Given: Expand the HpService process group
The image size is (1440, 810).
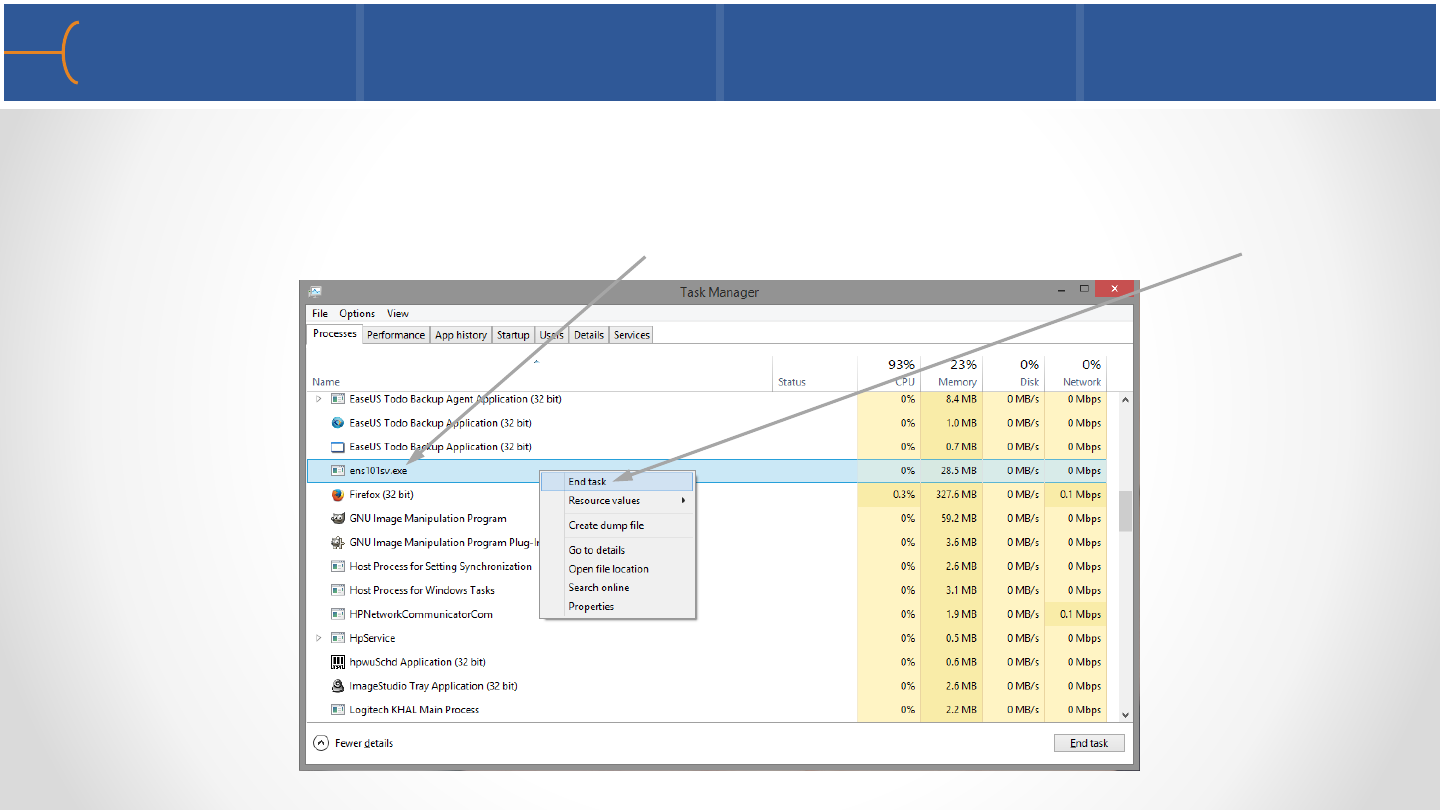Looking at the screenshot, I should 319,639.
